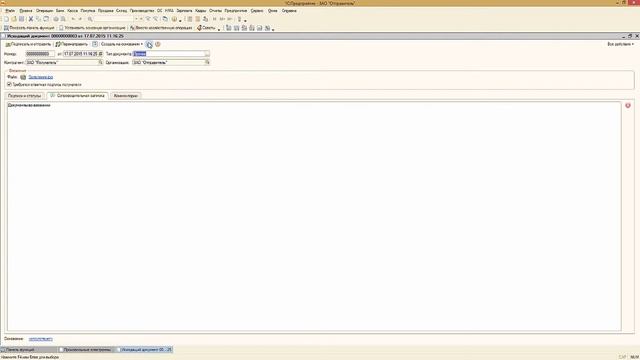
Task: Click in the toolbar search text box
Action: point(114,19)
